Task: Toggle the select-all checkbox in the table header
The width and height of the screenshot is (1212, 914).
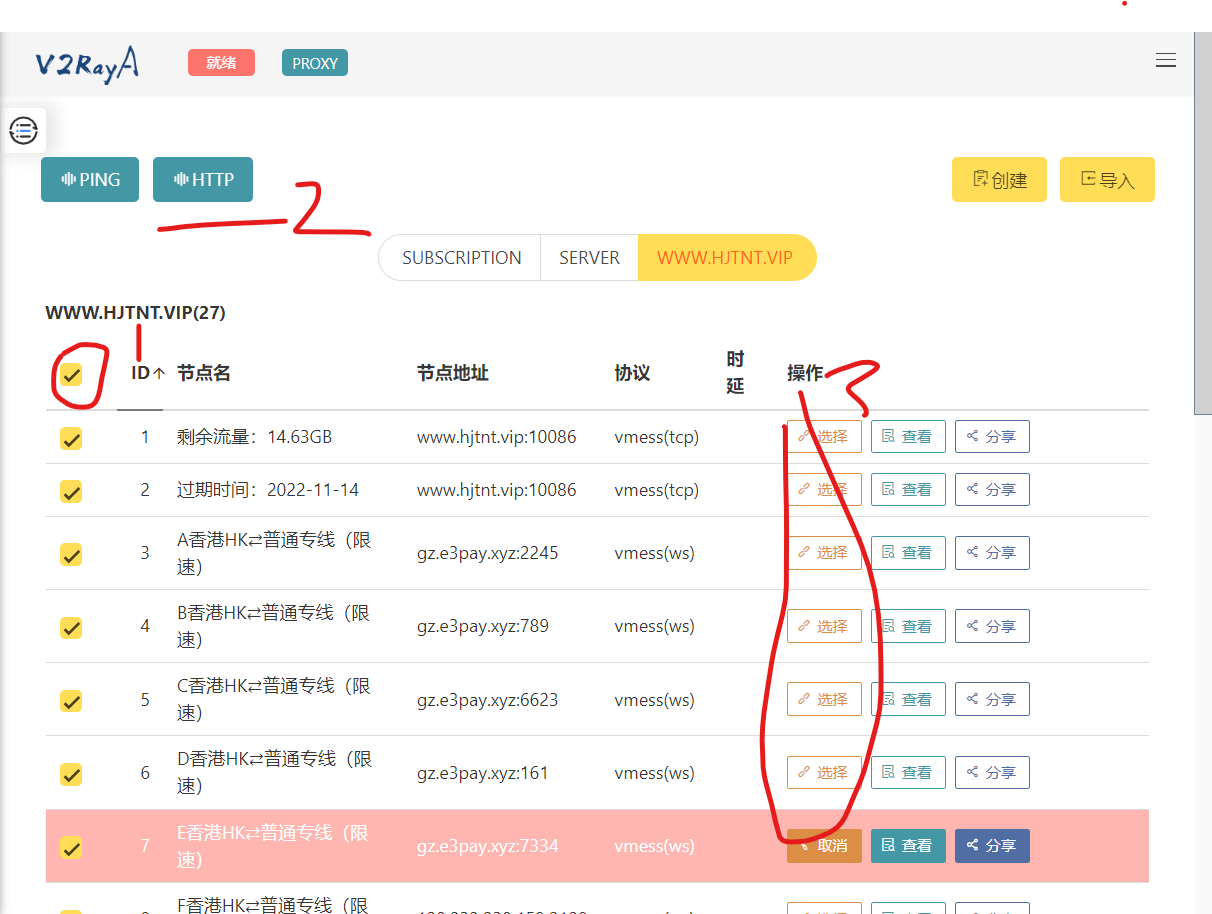Action: pos(71,375)
